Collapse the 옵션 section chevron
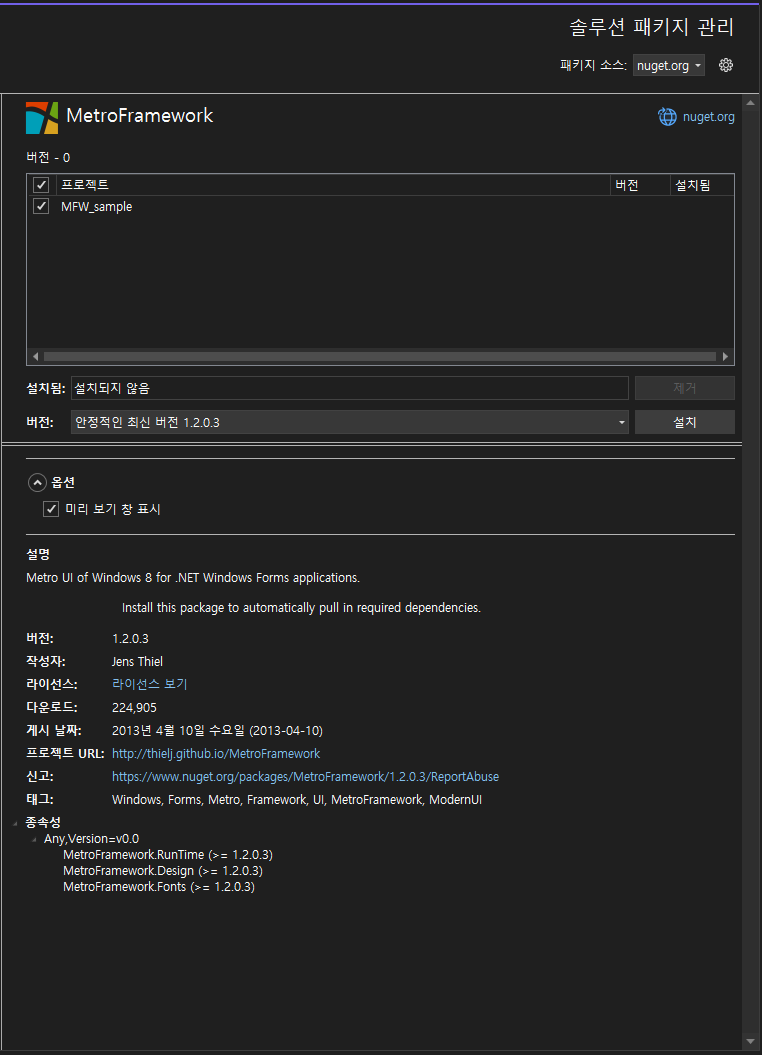Image resolution: width=762 pixels, height=1055 pixels. (37, 482)
